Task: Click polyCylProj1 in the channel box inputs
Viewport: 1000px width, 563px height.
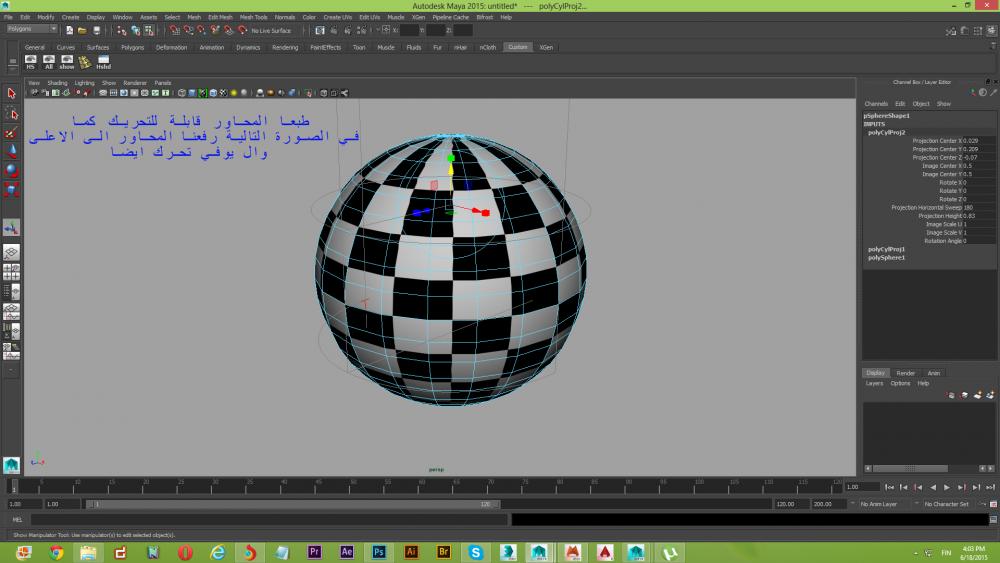Action: tap(886, 249)
